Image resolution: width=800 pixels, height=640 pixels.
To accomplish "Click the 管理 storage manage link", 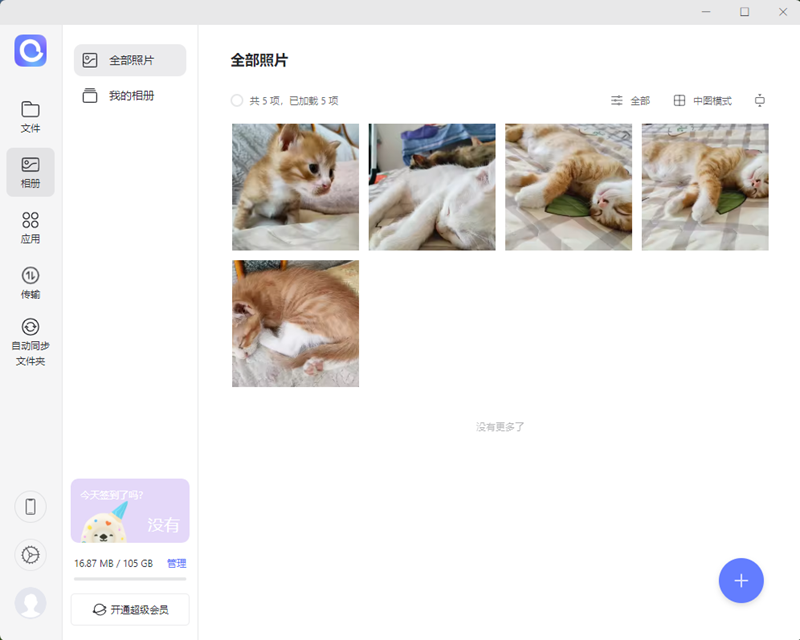I will (177, 563).
